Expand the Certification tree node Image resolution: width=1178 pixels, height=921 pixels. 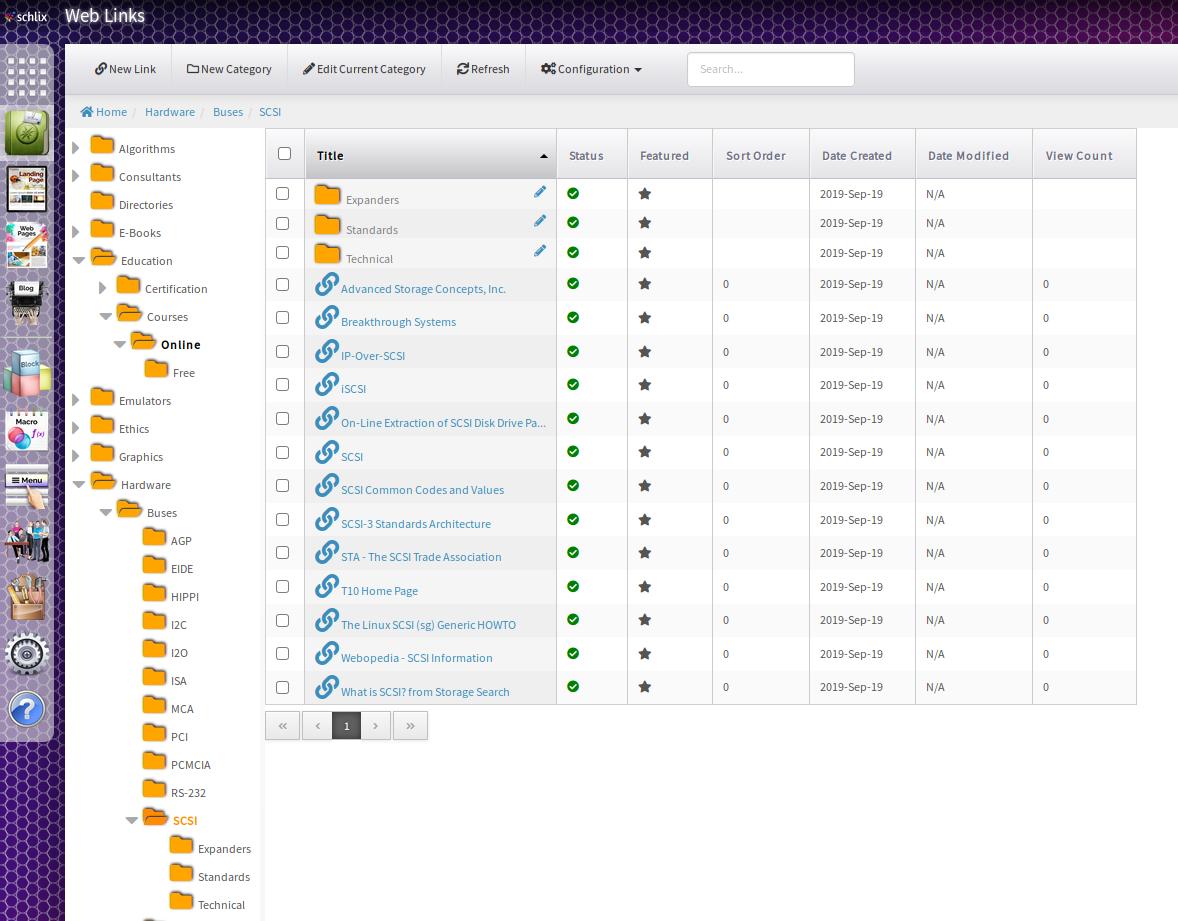tap(102, 288)
